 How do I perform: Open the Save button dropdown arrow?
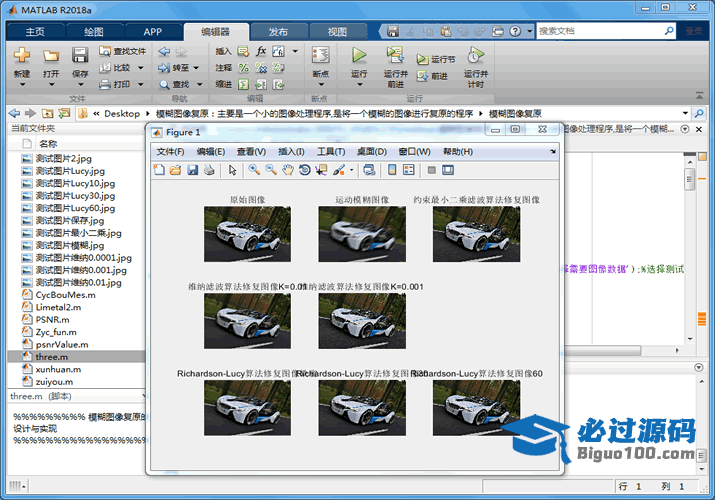pyautogui.click(x=80, y=84)
